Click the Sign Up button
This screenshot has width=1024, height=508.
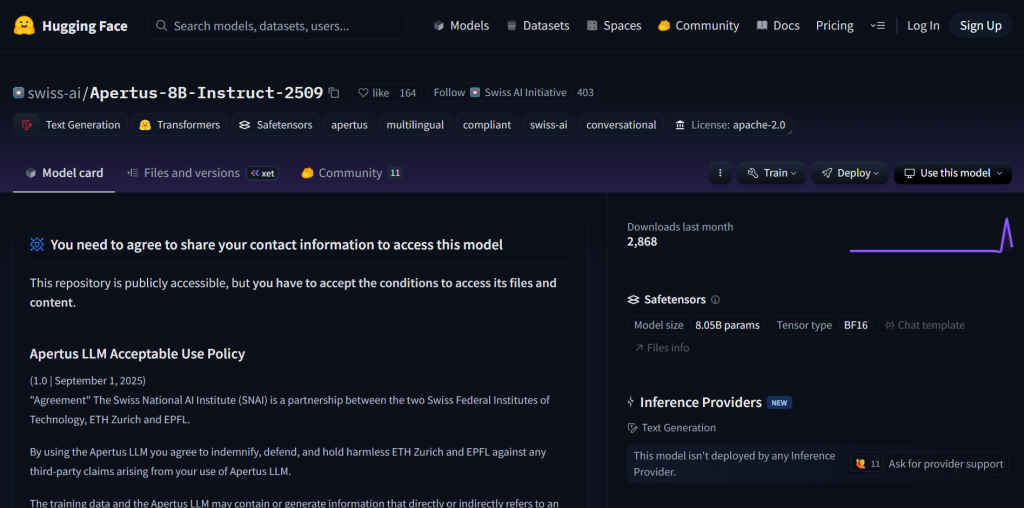980,26
